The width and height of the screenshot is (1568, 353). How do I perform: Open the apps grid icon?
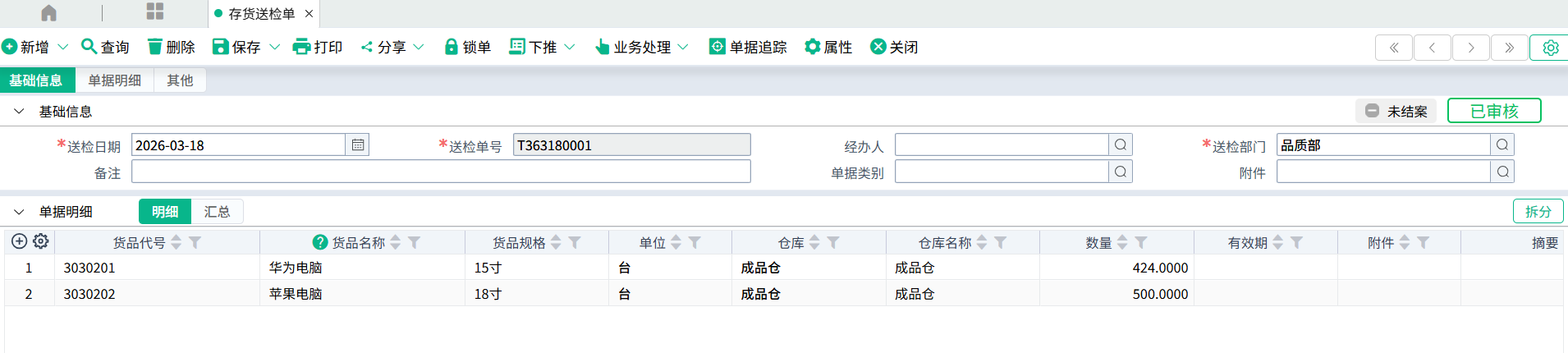tap(155, 11)
